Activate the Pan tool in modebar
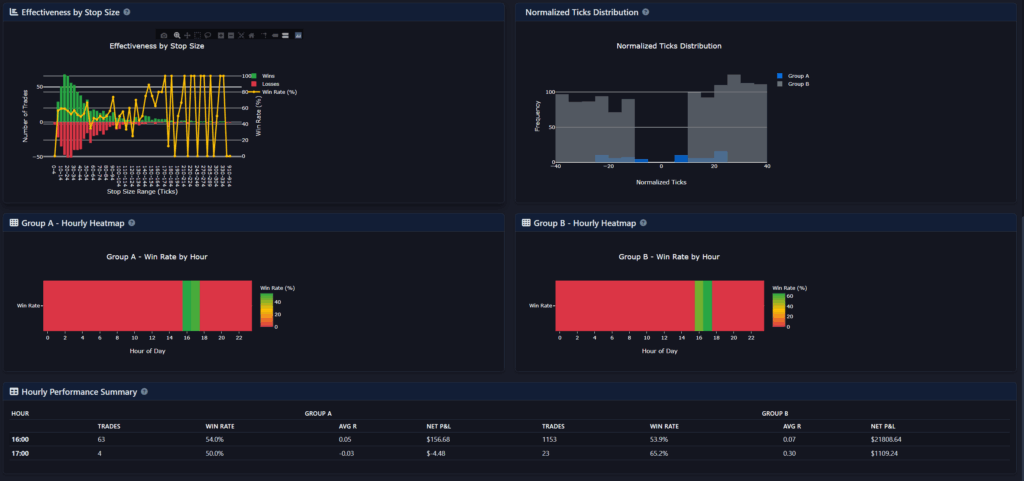Image resolution: width=1024 pixels, height=481 pixels. (186, 35)
